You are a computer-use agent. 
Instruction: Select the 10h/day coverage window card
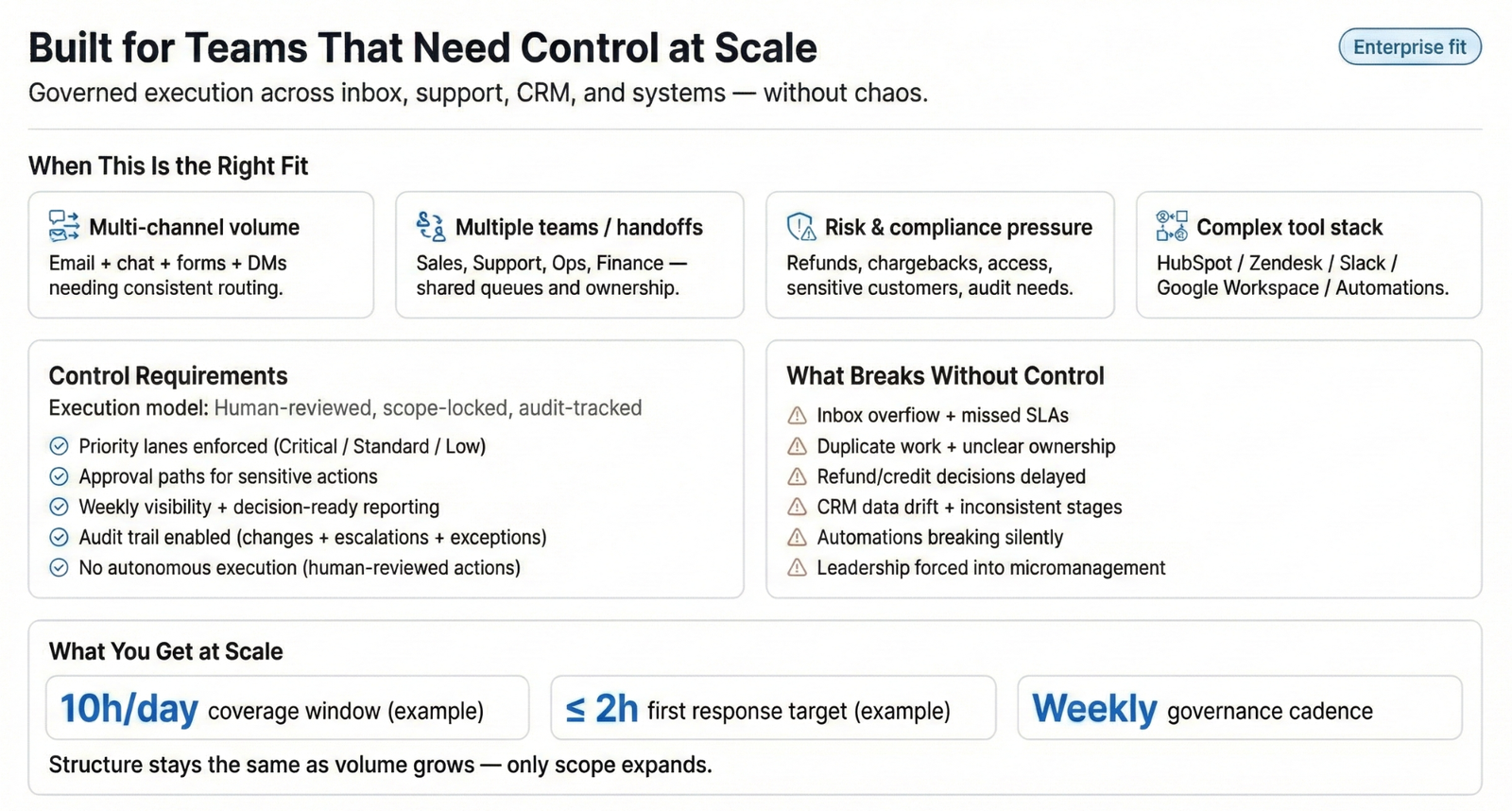287,708
